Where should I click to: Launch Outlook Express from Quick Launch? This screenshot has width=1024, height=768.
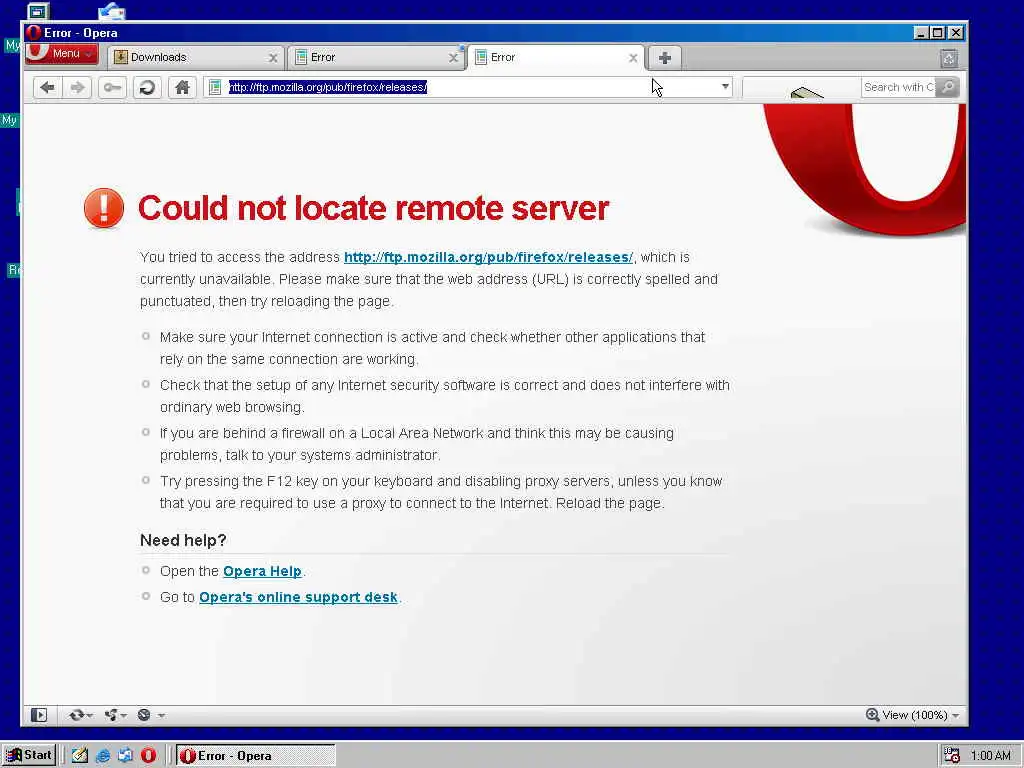point(125,756)
